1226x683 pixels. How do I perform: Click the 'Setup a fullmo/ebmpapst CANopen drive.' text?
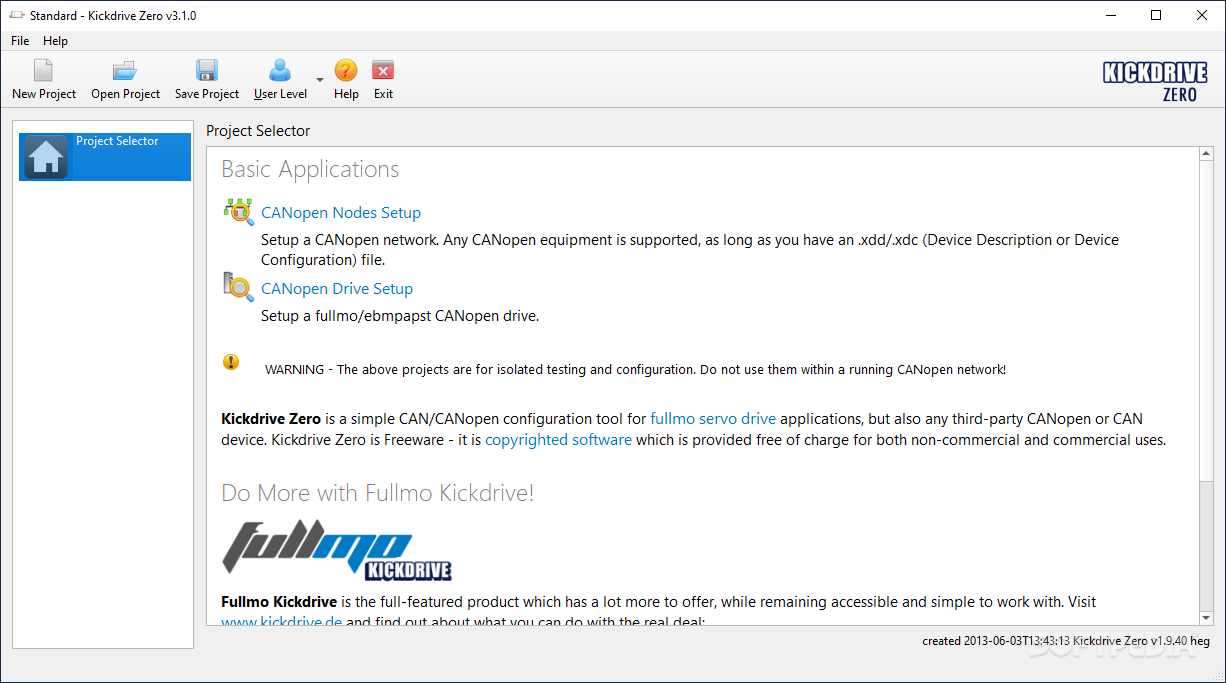click(x=400, y=316)
